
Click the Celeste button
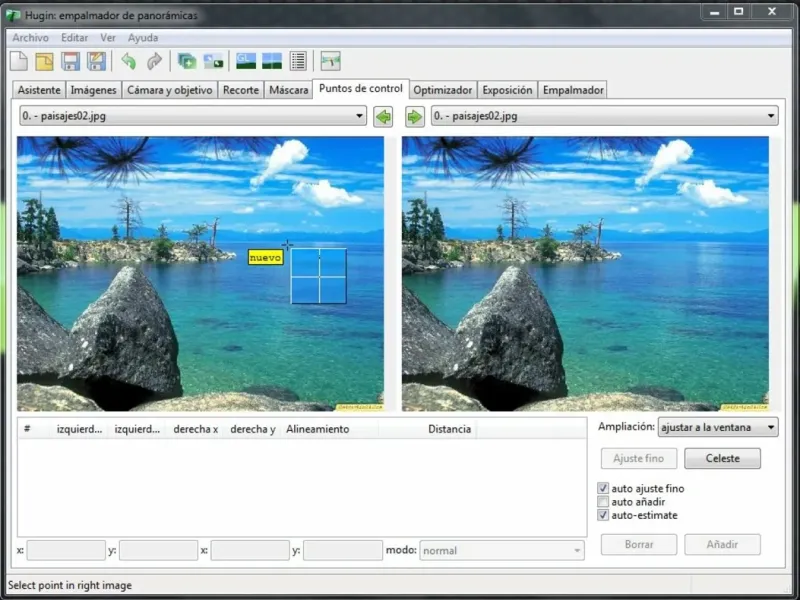point(722,458)
